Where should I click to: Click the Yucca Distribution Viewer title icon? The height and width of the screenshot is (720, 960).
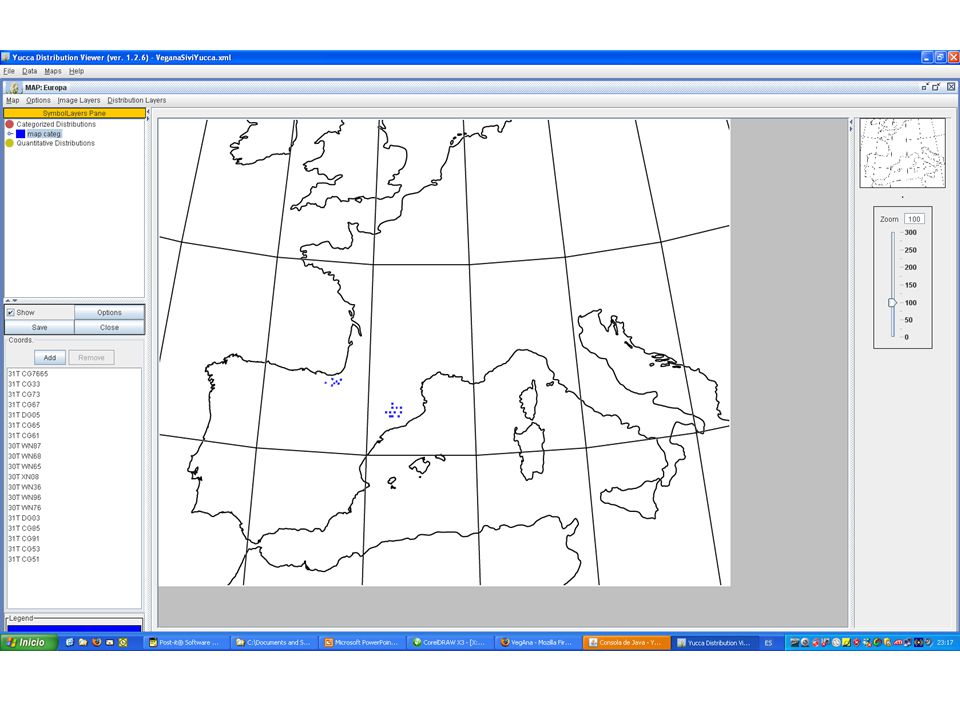point(6,58)
